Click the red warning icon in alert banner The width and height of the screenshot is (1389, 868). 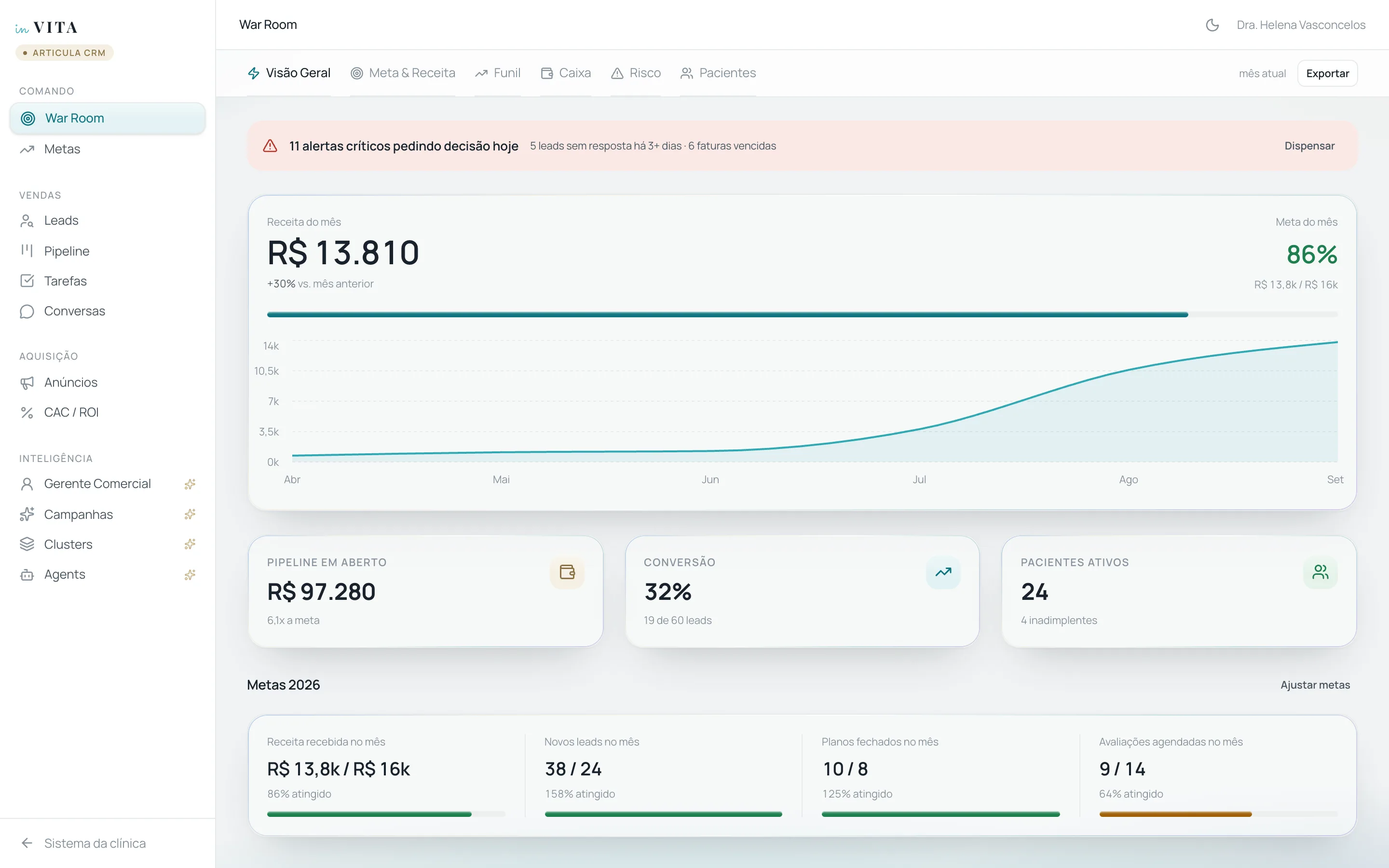pos(270,146)
